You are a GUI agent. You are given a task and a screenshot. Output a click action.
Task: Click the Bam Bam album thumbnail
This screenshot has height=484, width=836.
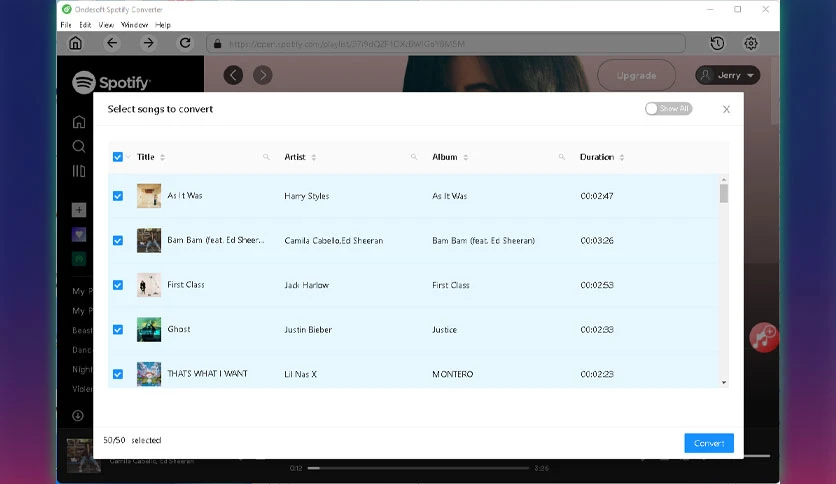tap(149, 240)
